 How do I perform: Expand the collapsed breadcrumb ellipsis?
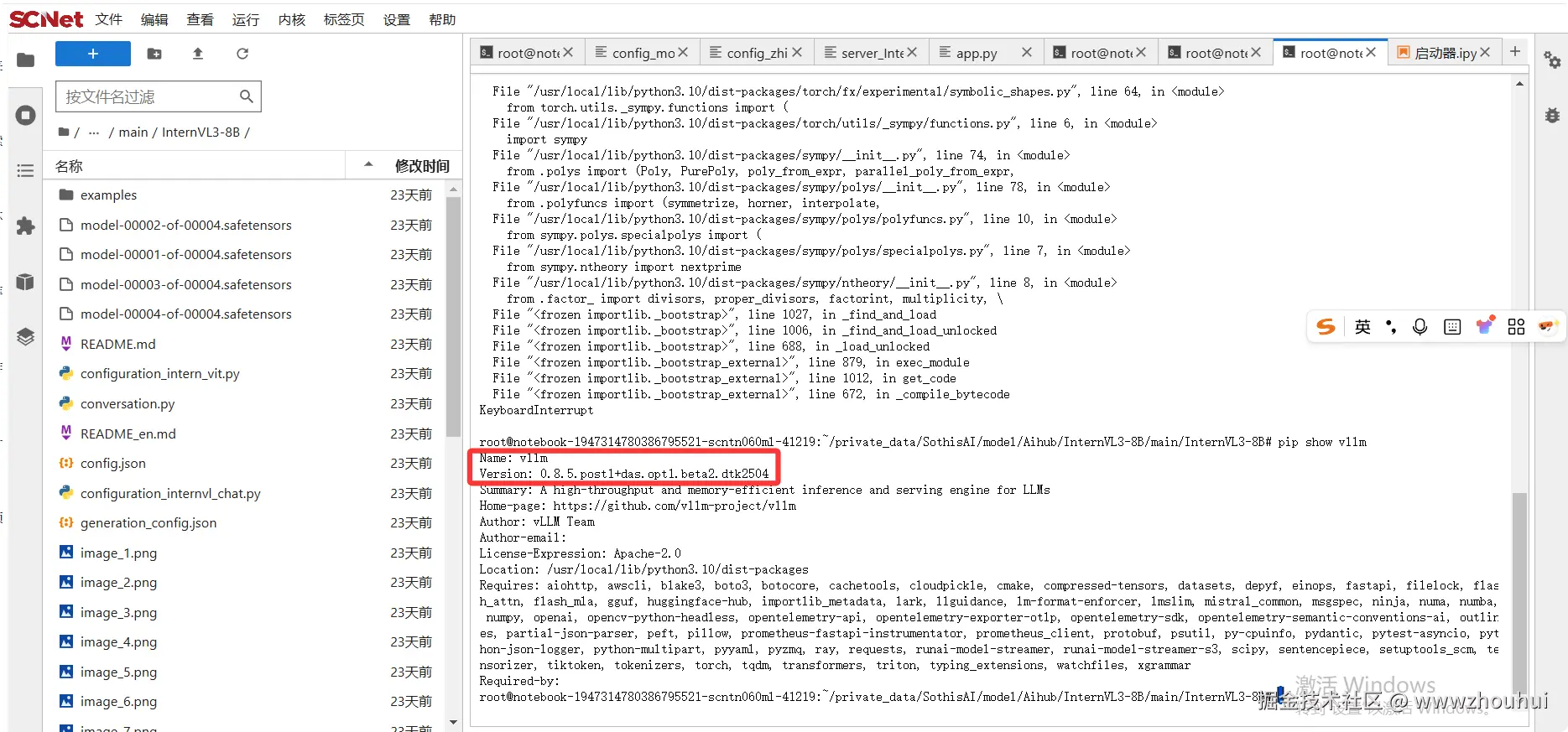tap(94, 132)
